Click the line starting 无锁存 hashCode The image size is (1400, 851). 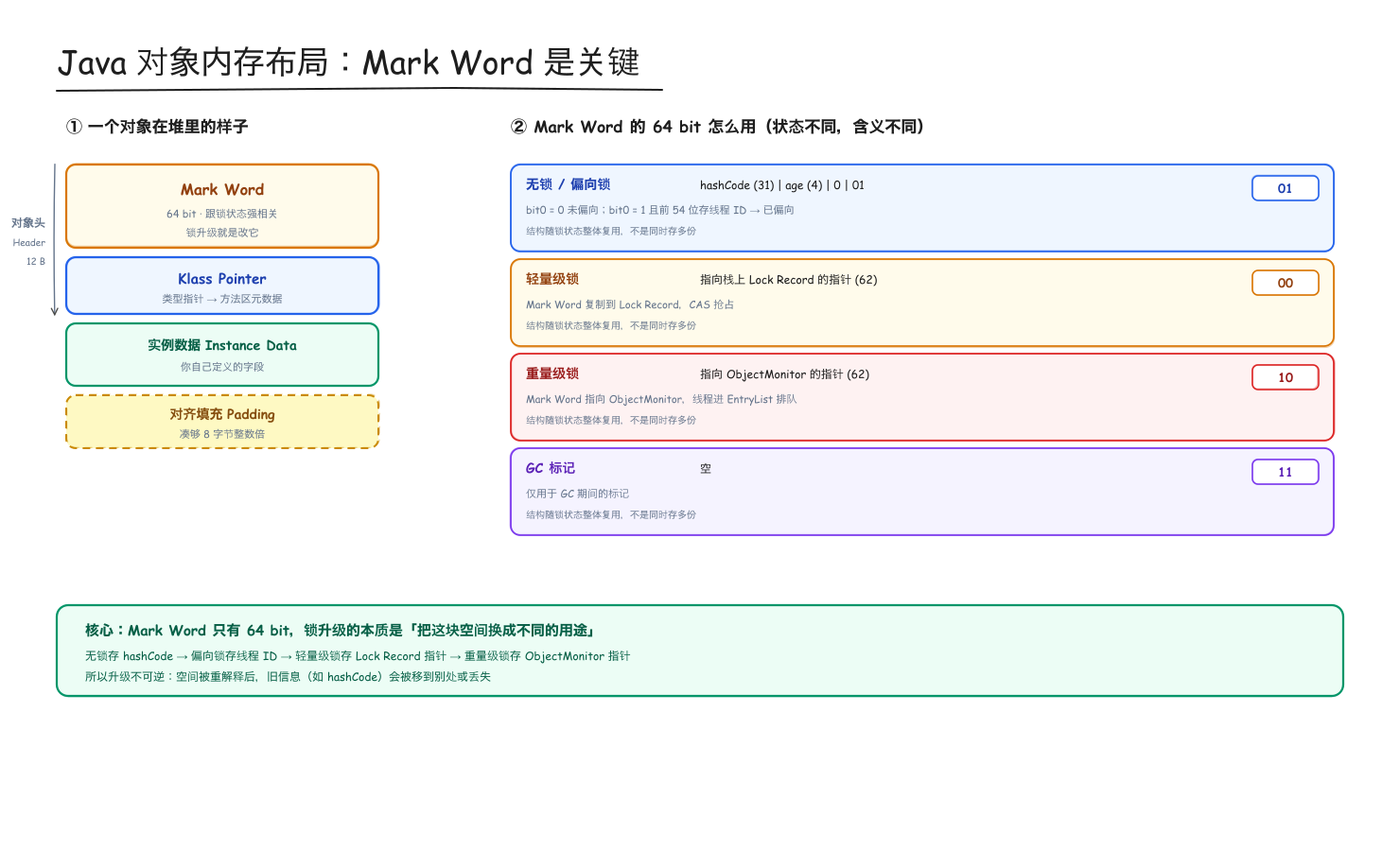click(x=358, y=656)
